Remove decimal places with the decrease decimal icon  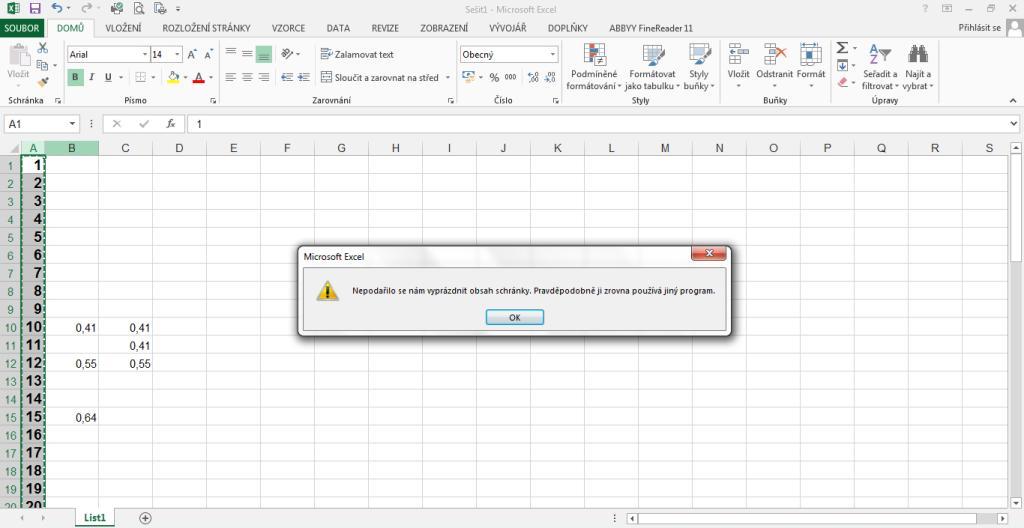(550, 77)
